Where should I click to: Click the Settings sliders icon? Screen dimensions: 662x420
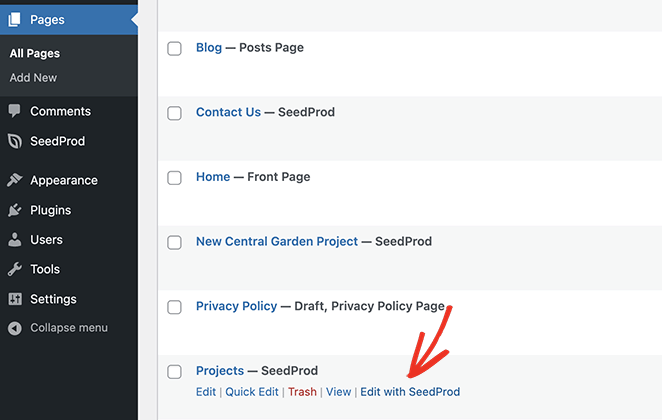pos(14,299)
